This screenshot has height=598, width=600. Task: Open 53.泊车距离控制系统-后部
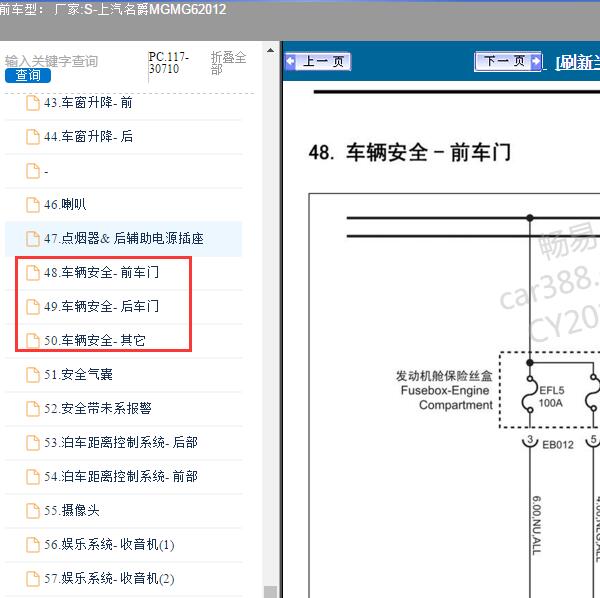pyautogui.click(x=121, y=443)
